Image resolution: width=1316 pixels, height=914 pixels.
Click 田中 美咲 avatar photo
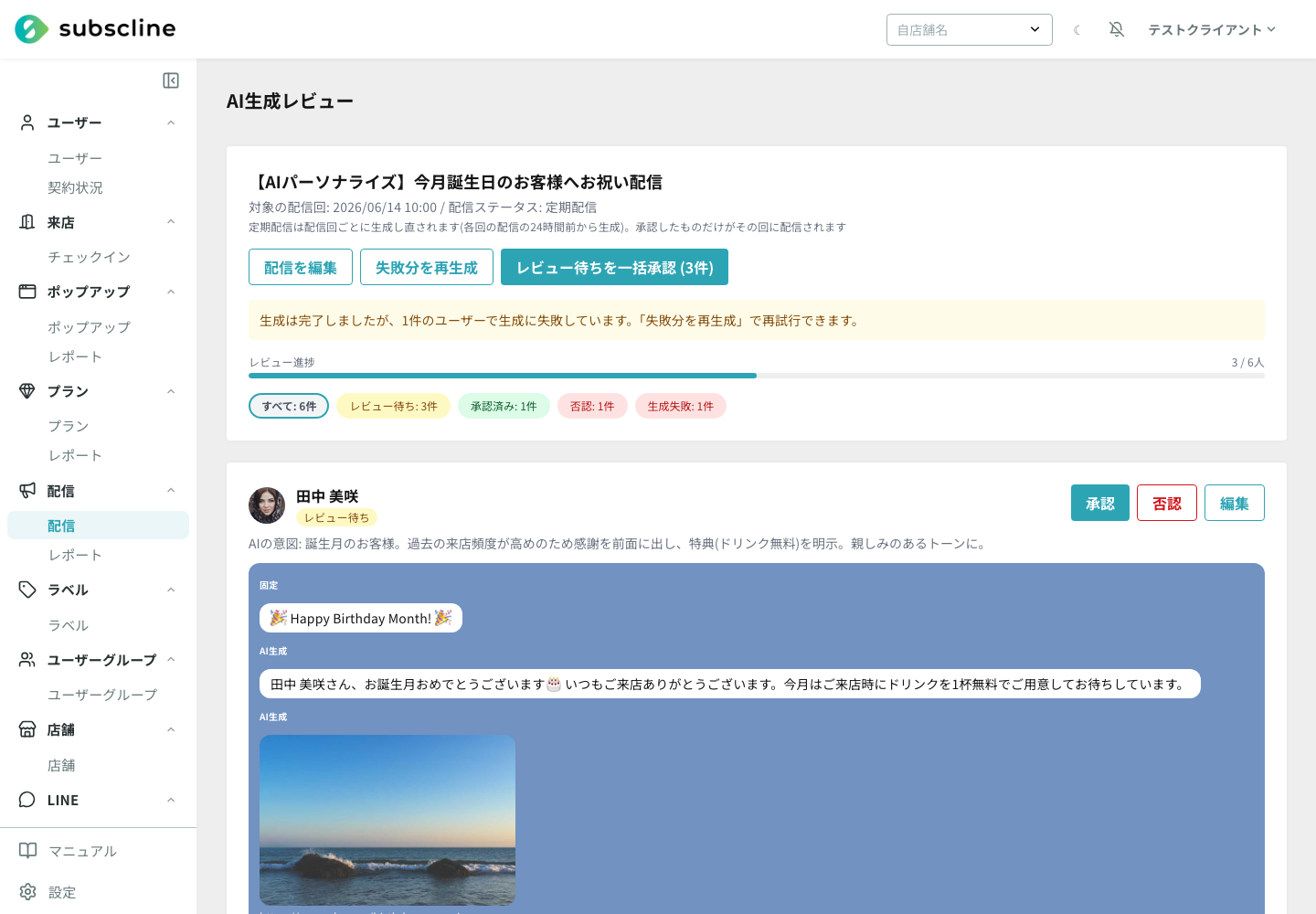click(x=267, y=505)
